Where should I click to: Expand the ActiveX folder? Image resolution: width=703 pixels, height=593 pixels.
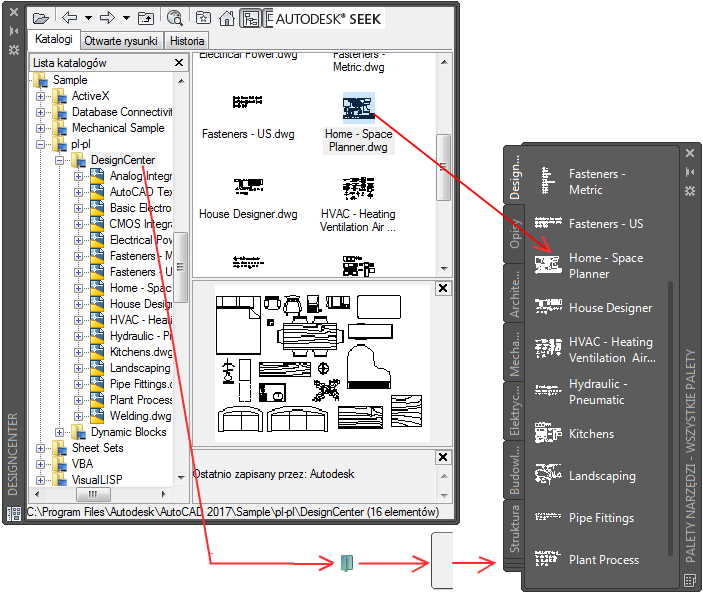click(40, 96)
